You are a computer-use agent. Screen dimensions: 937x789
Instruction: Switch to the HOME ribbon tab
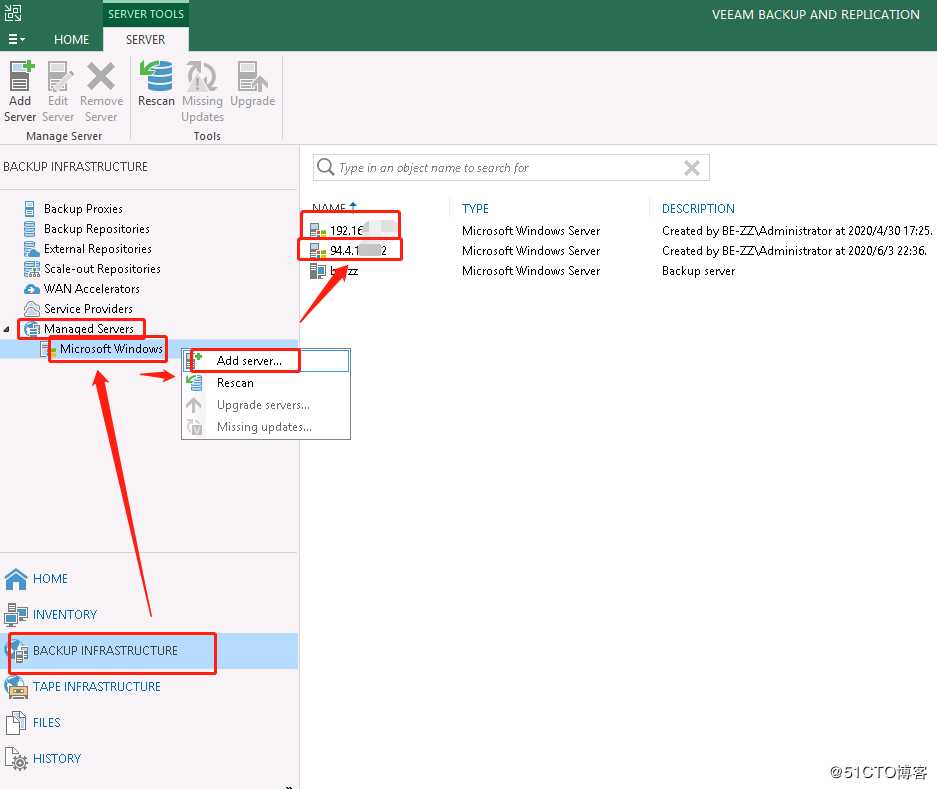click(71, 39)
